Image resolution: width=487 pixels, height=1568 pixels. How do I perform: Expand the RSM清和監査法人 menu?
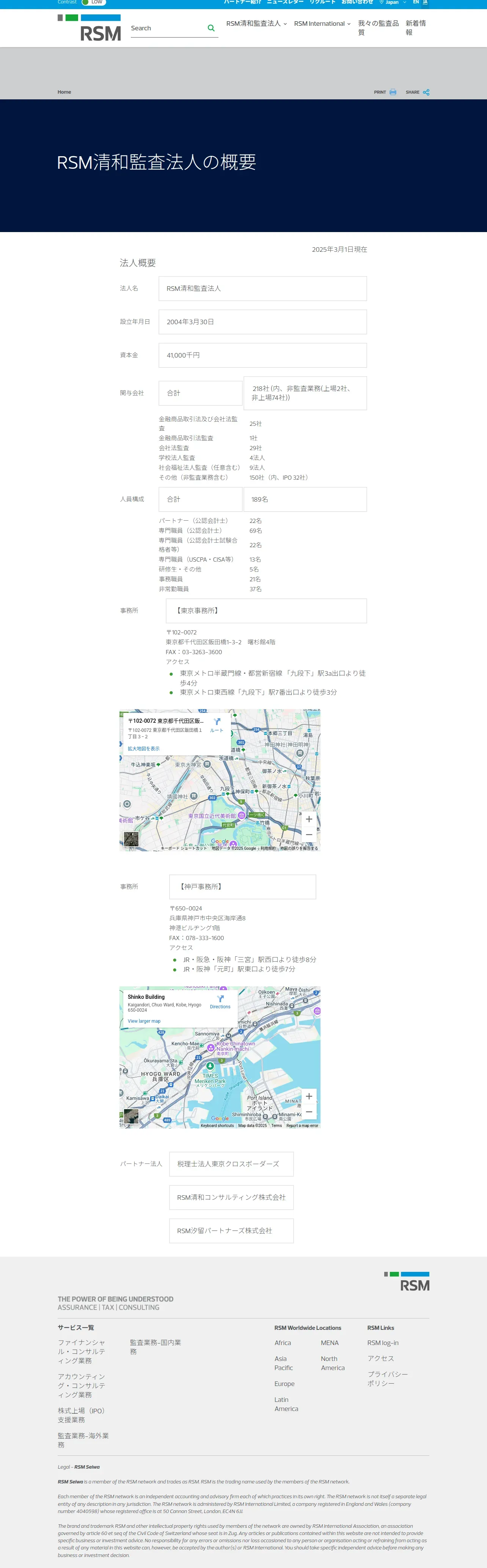pos(256,24)
